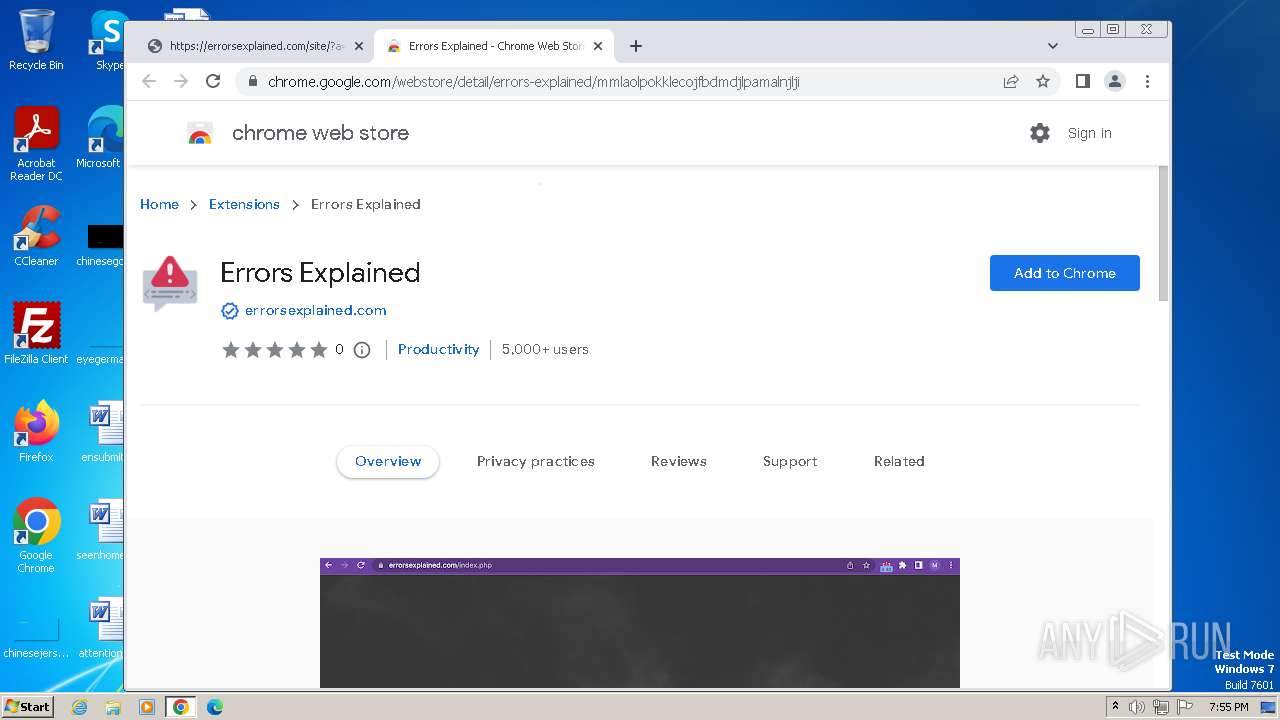Bookmark this page with the star icon
The image size is (1280, 720).
(1043, 82)
